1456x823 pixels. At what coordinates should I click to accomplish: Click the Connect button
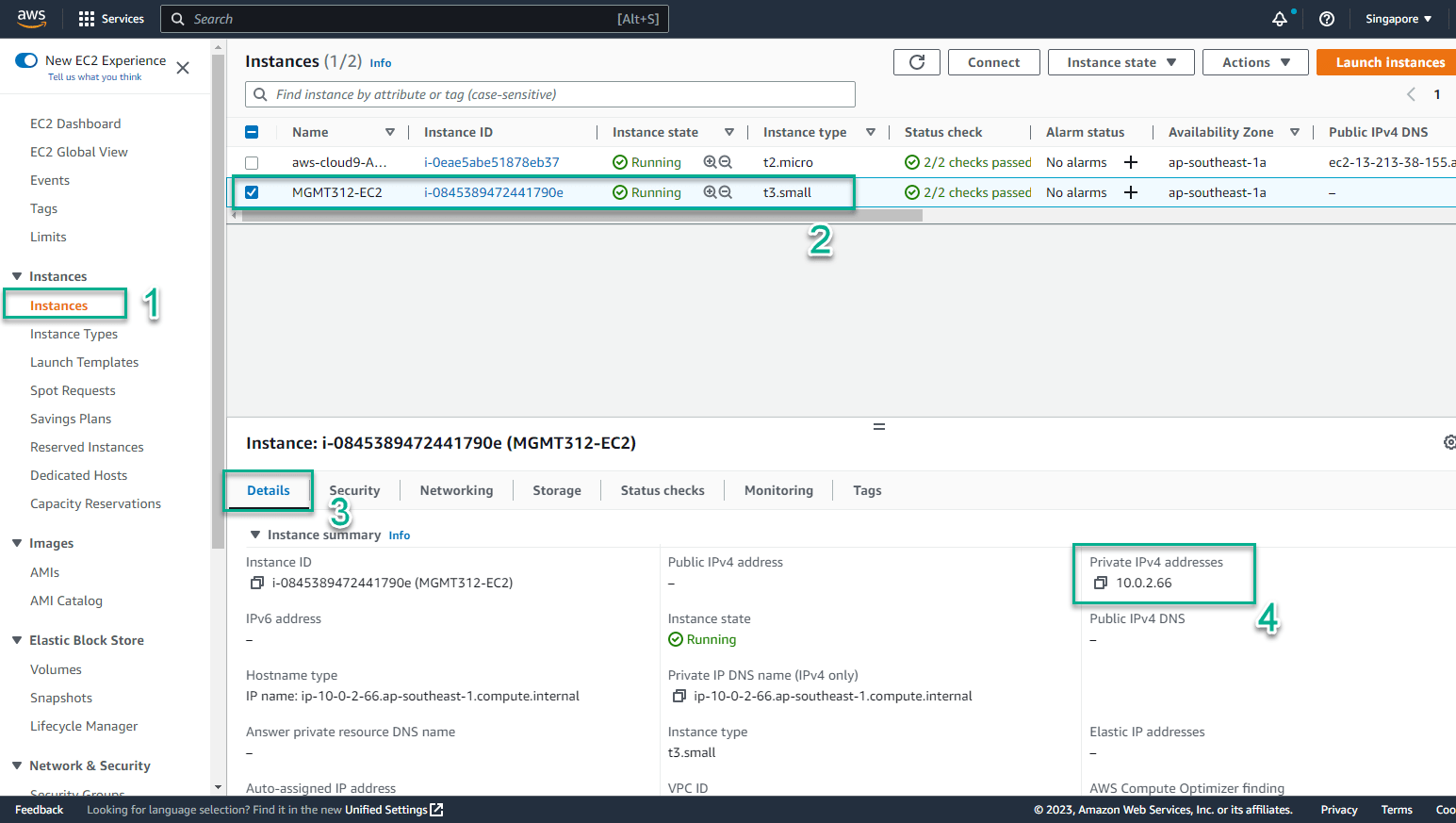994,62
